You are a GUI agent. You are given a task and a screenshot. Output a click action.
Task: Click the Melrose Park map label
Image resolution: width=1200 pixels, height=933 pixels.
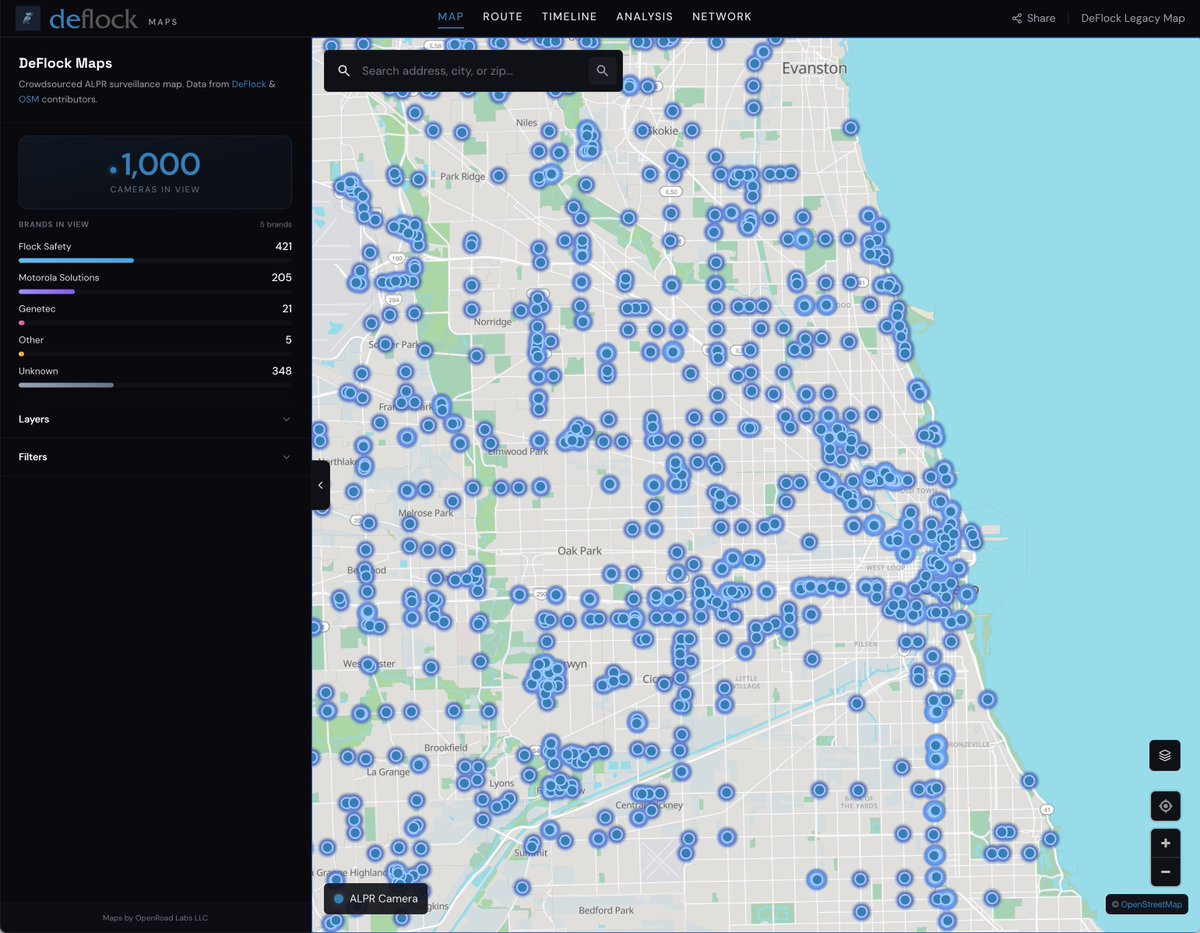point(426,513)
